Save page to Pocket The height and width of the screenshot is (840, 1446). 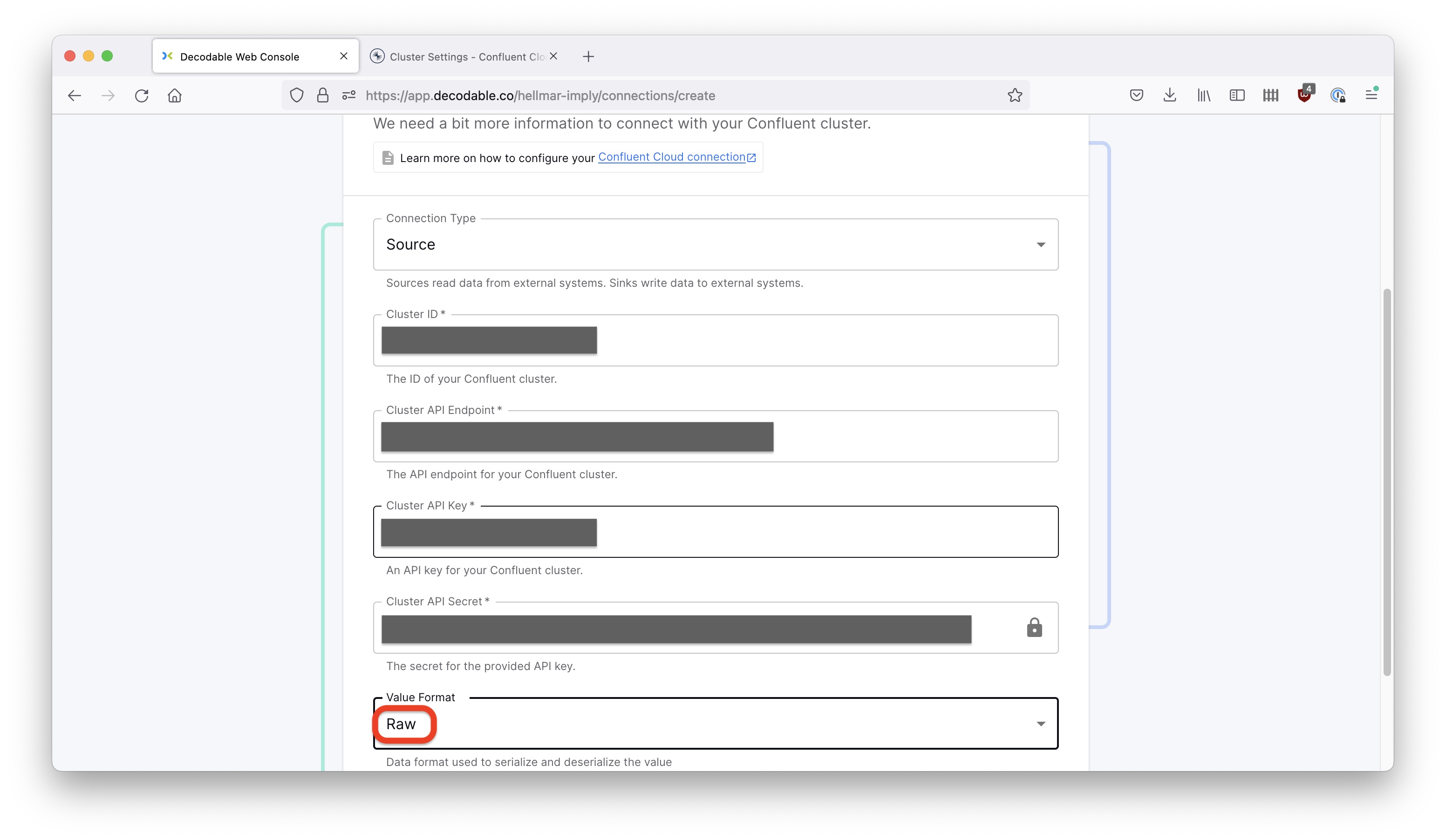click(1136, 95)
